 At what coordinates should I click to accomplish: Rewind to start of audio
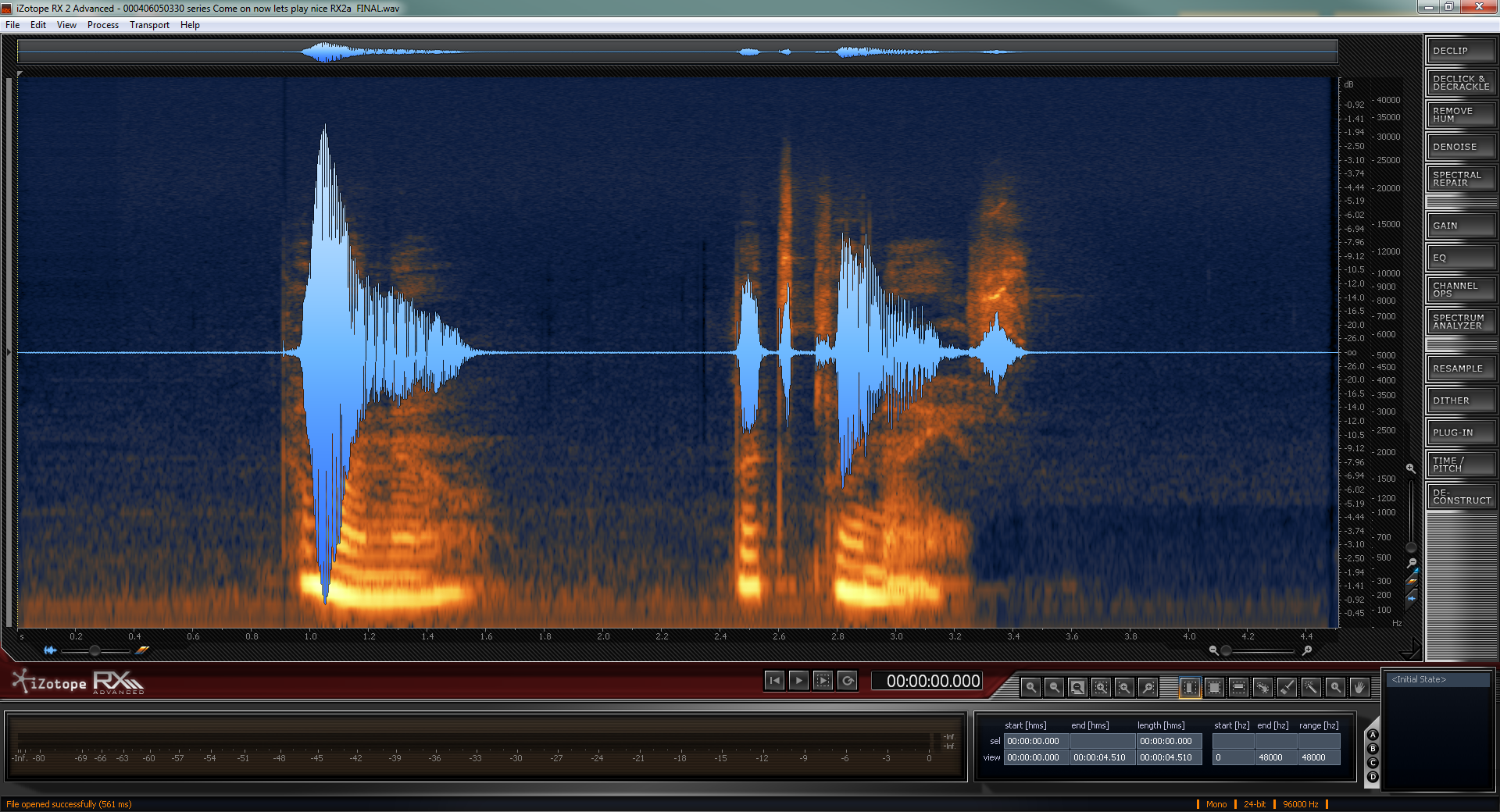click(774, 681)
